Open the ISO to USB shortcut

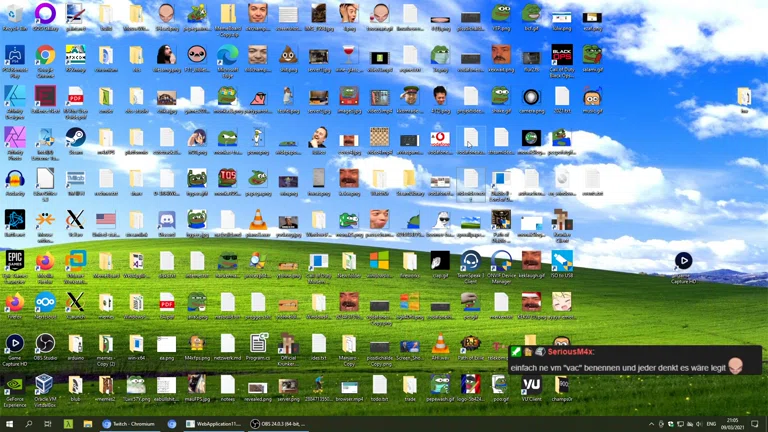coord(562,262)
